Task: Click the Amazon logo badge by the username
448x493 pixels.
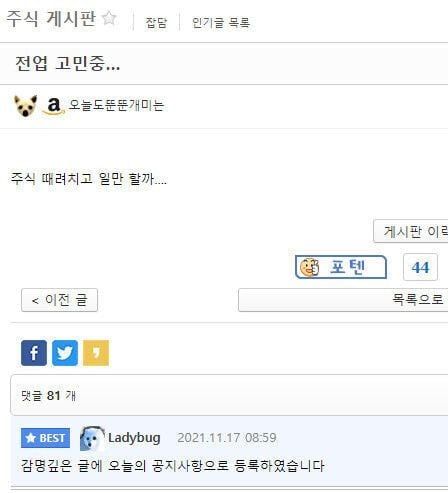Action: click(x=53, y=106)
